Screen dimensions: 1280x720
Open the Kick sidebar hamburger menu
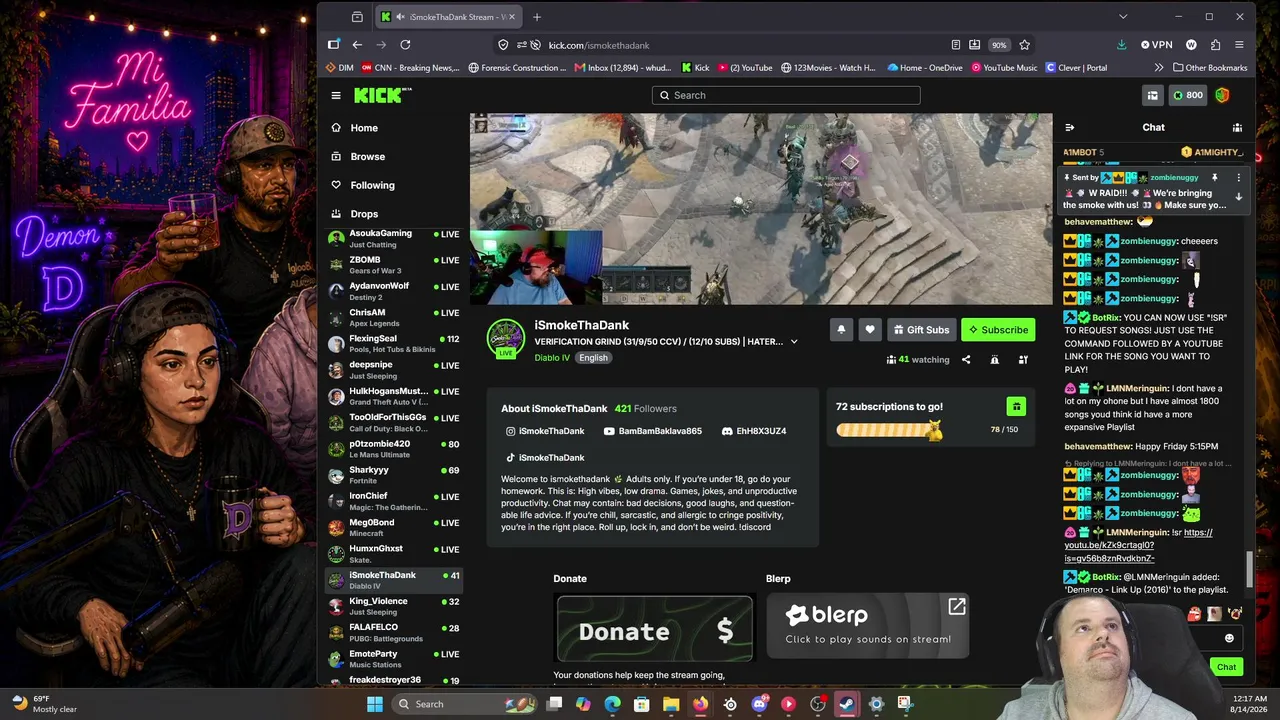(336, 95)
